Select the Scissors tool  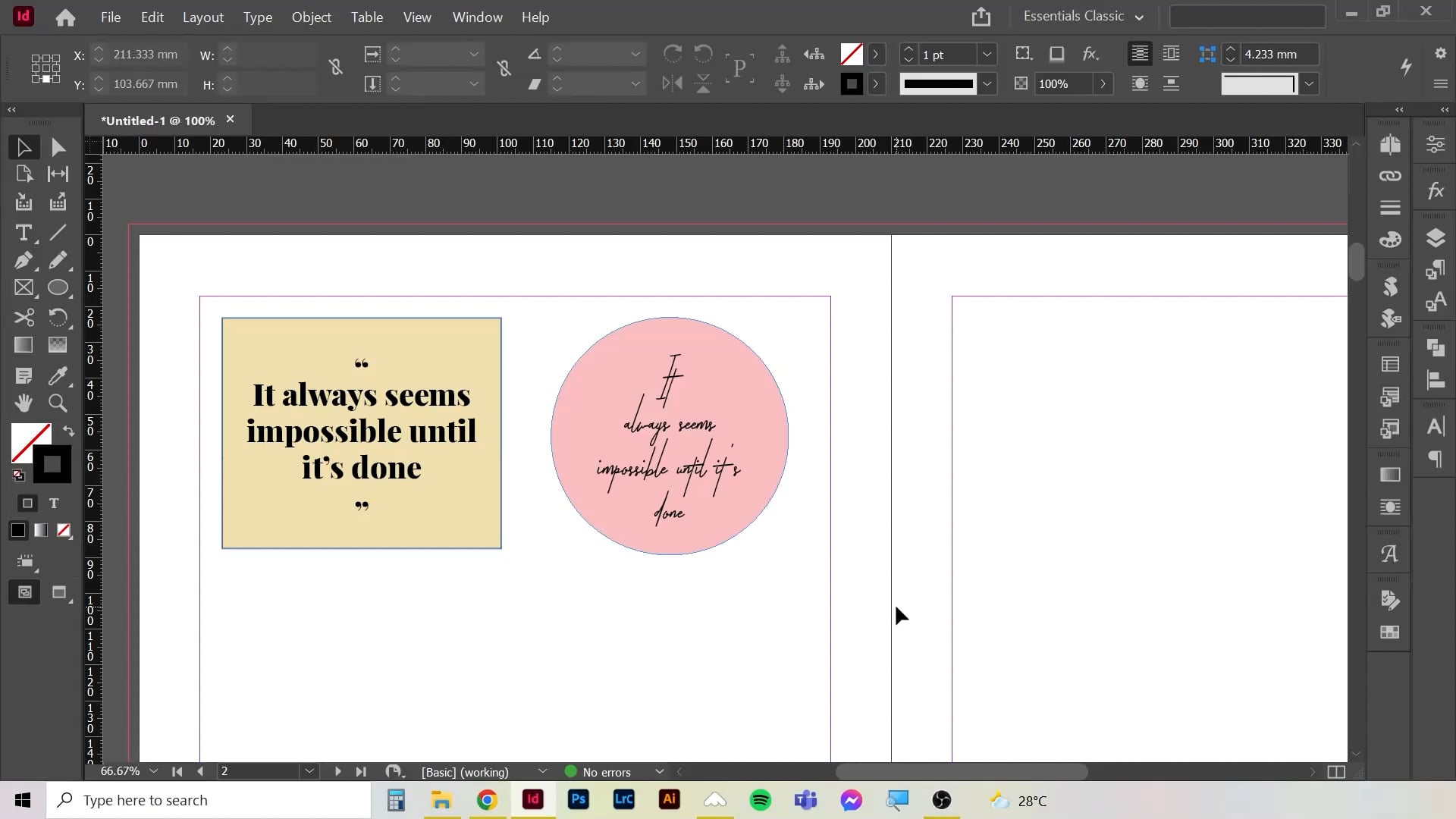(x=24, y=317)
